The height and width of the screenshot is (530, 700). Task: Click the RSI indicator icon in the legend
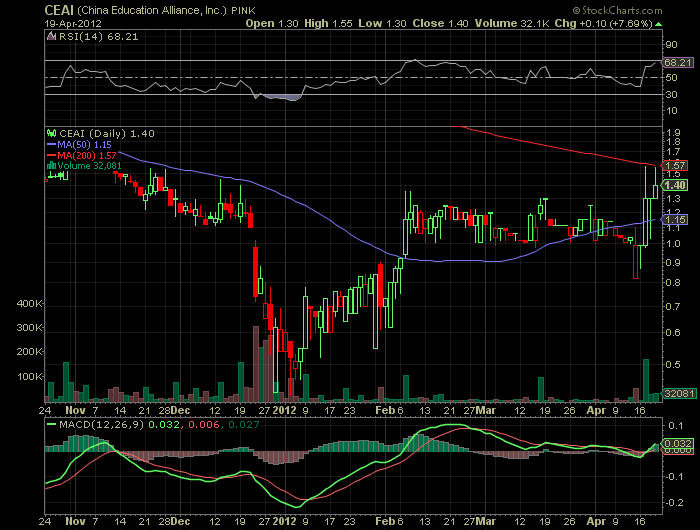coord(52,37)
